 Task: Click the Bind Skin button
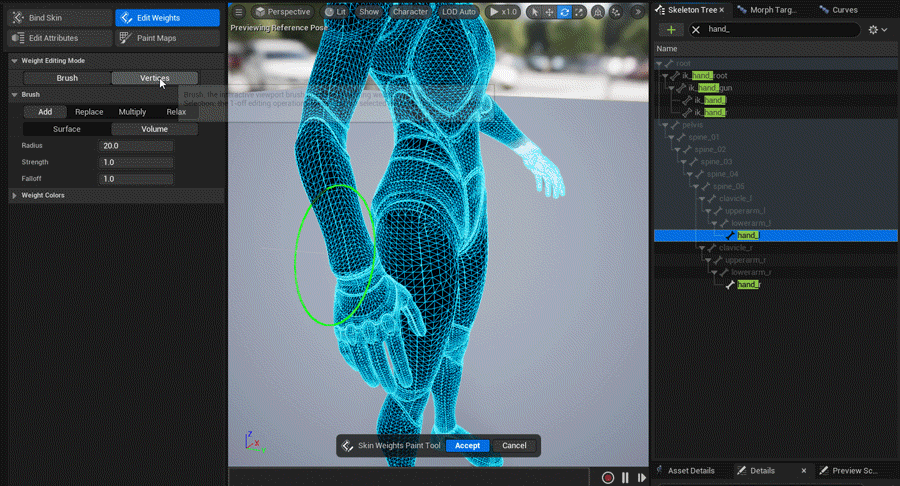click(60, 18)
